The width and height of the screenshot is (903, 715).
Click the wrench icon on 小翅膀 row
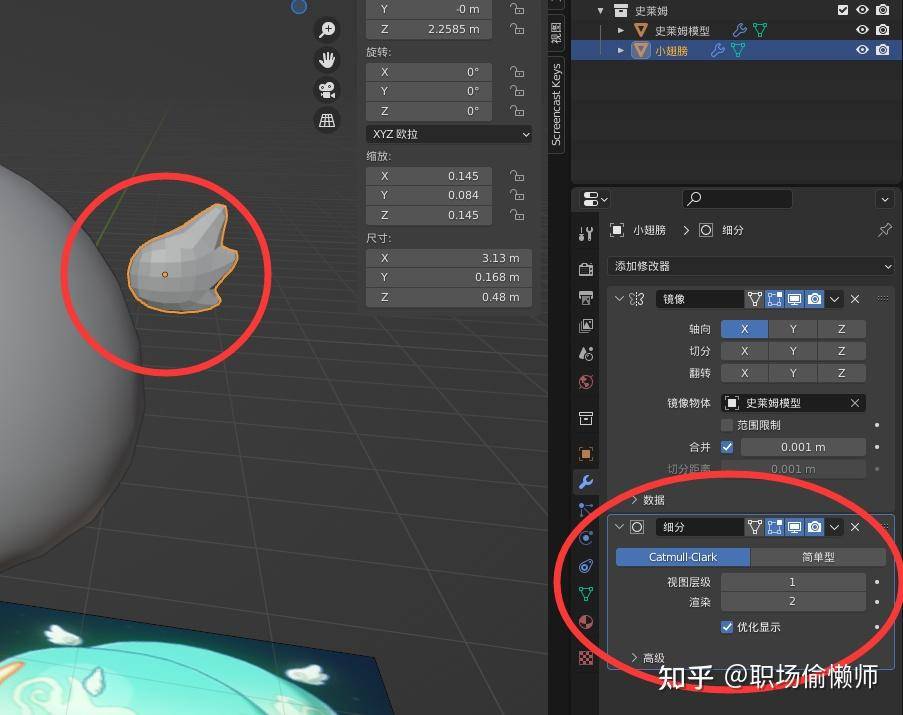pos(718,50)
